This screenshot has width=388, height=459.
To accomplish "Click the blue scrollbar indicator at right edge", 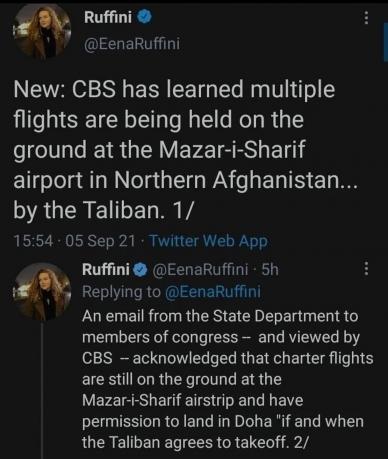I will 386,42.
